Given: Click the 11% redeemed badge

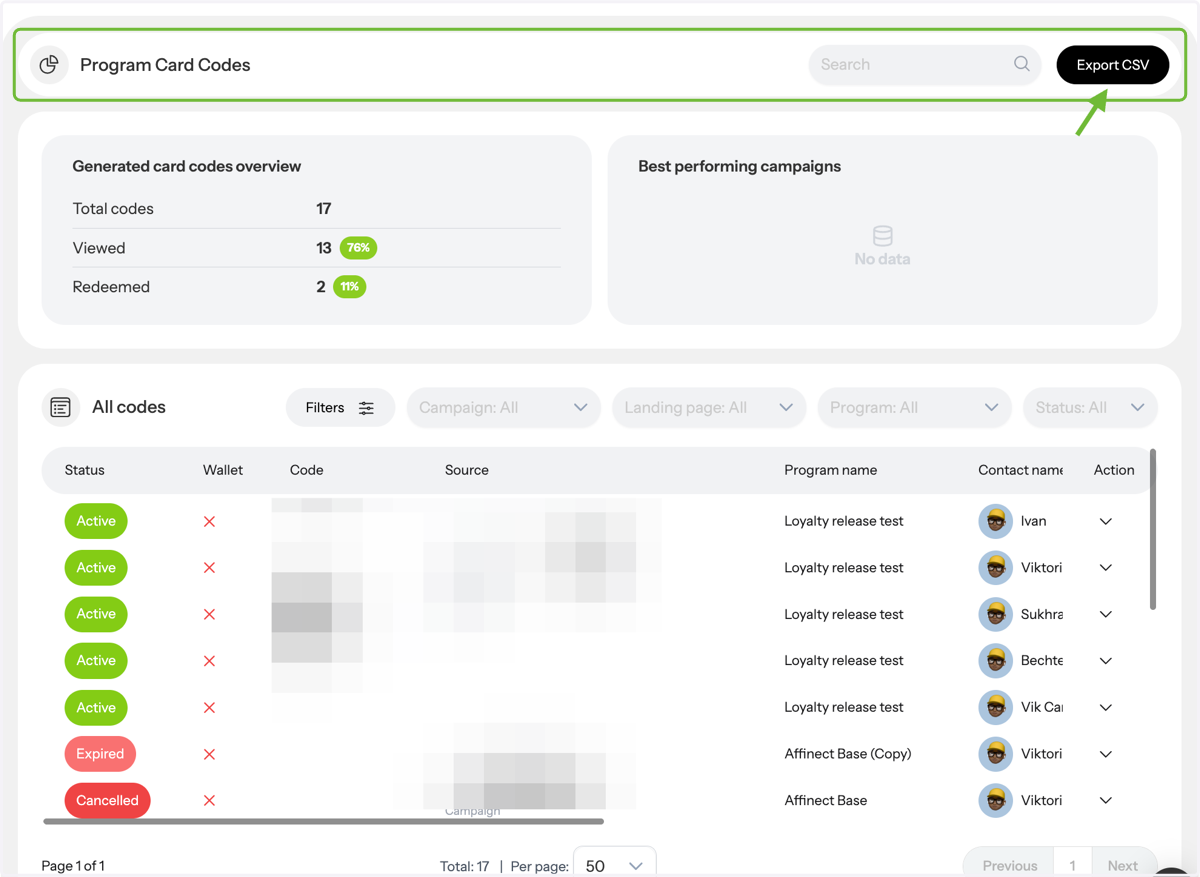Looking at the screenshot, I should click(349, 287).
